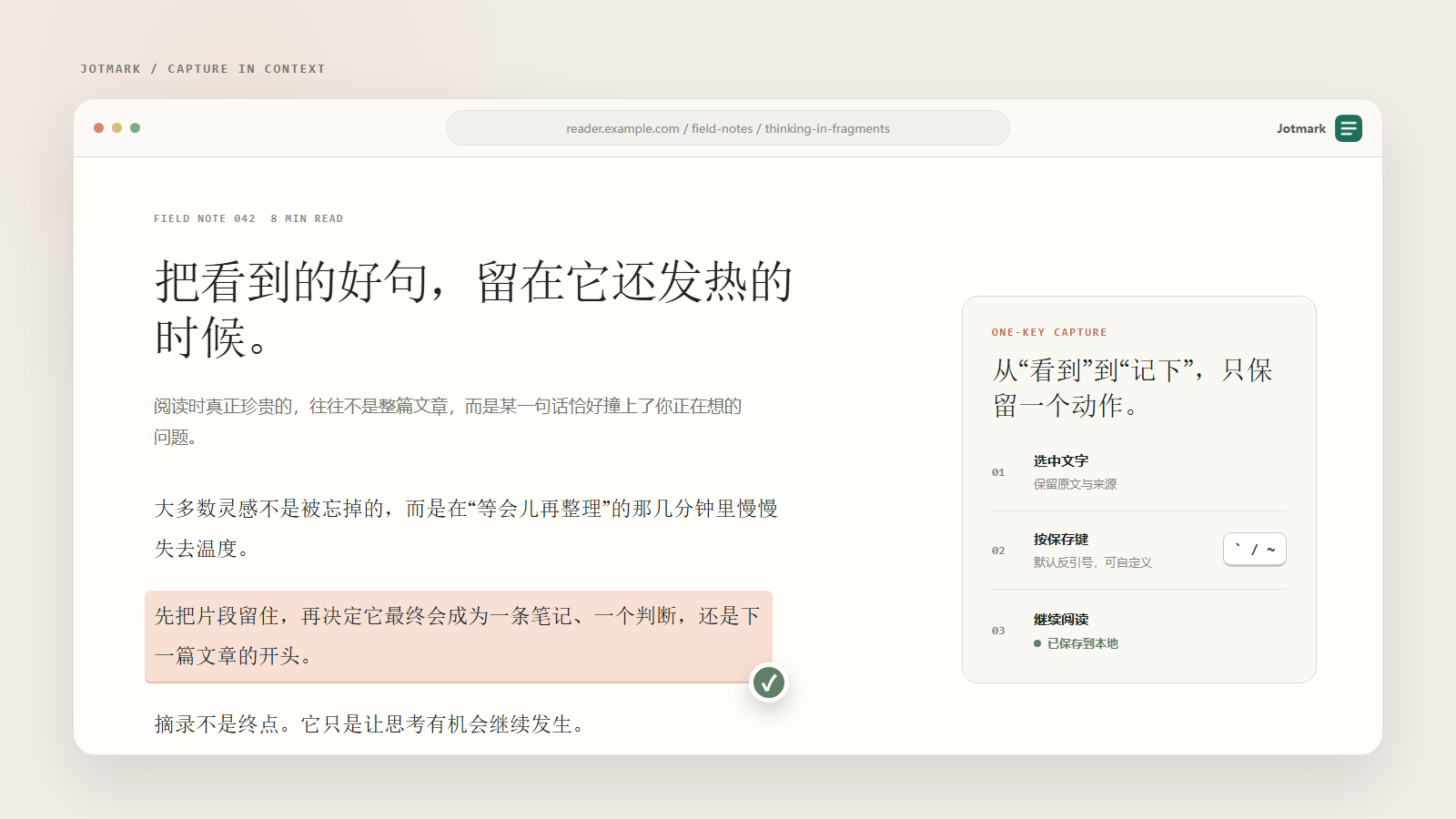Click the sentence 摘录不是终点
This screenshot has height=819, width=1456.
point(370,724)
